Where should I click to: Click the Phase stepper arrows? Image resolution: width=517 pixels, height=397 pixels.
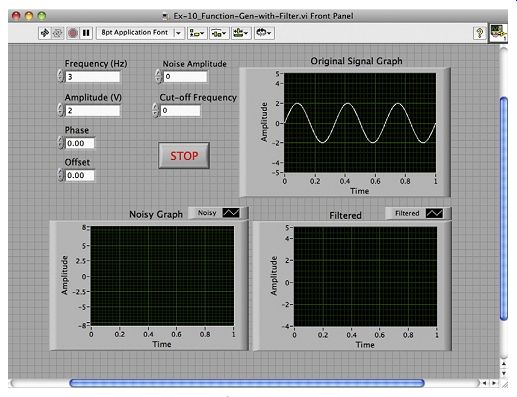pos(60,142)
